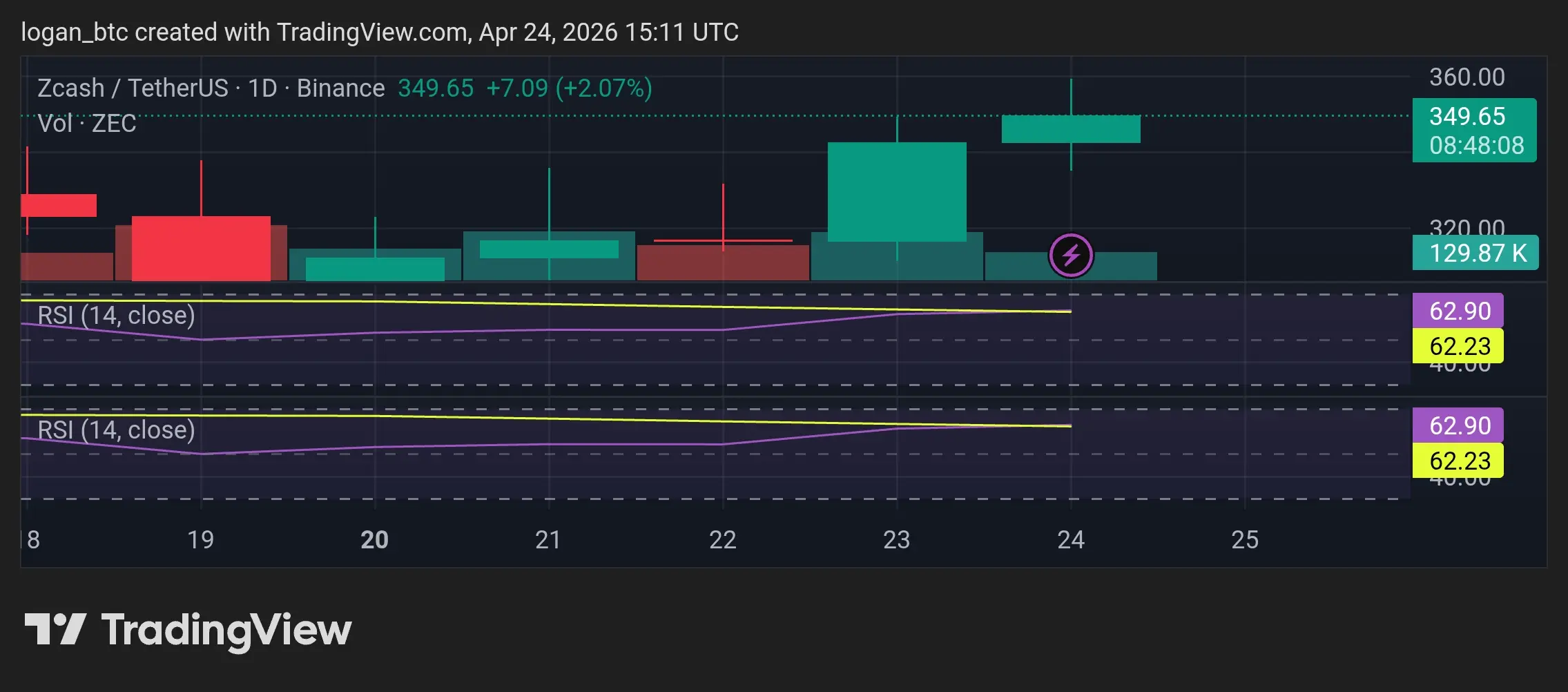Click the purple lightning bolt event icon
Image resolution: width=1568 pixels, height=692 pixels.
1071,256
